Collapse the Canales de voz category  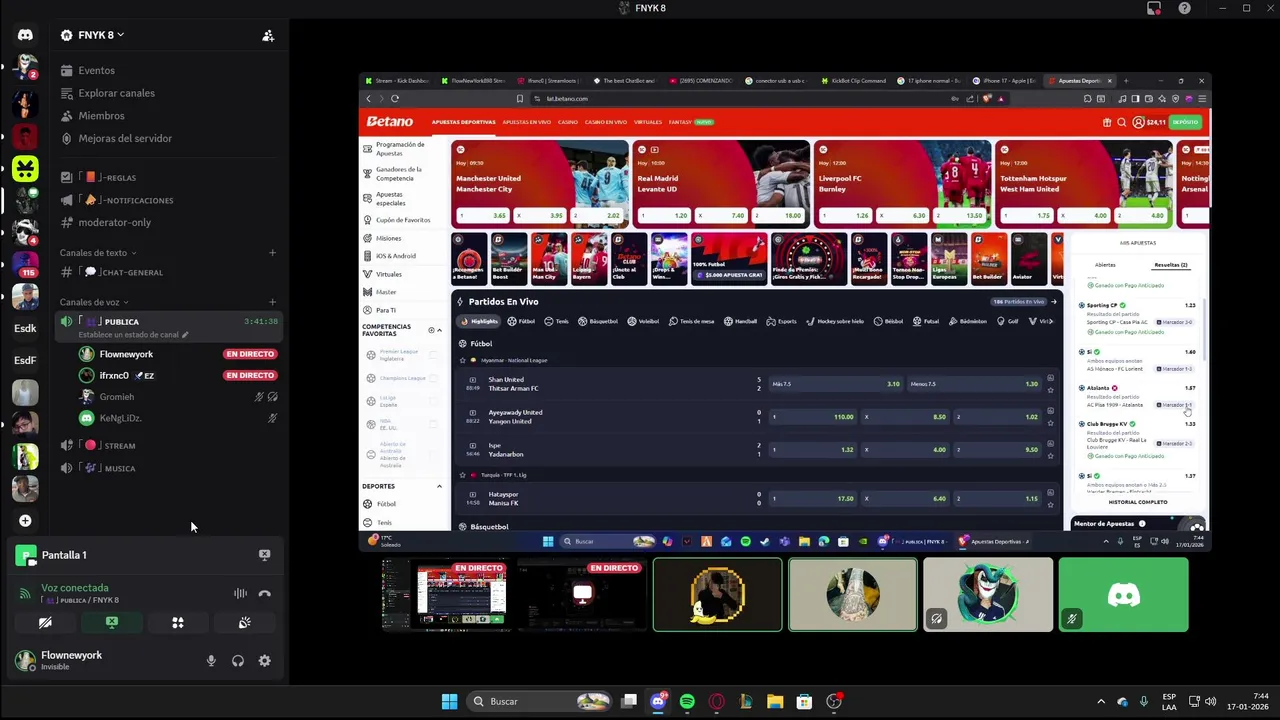pyautogui.click(x=93, y=302)
